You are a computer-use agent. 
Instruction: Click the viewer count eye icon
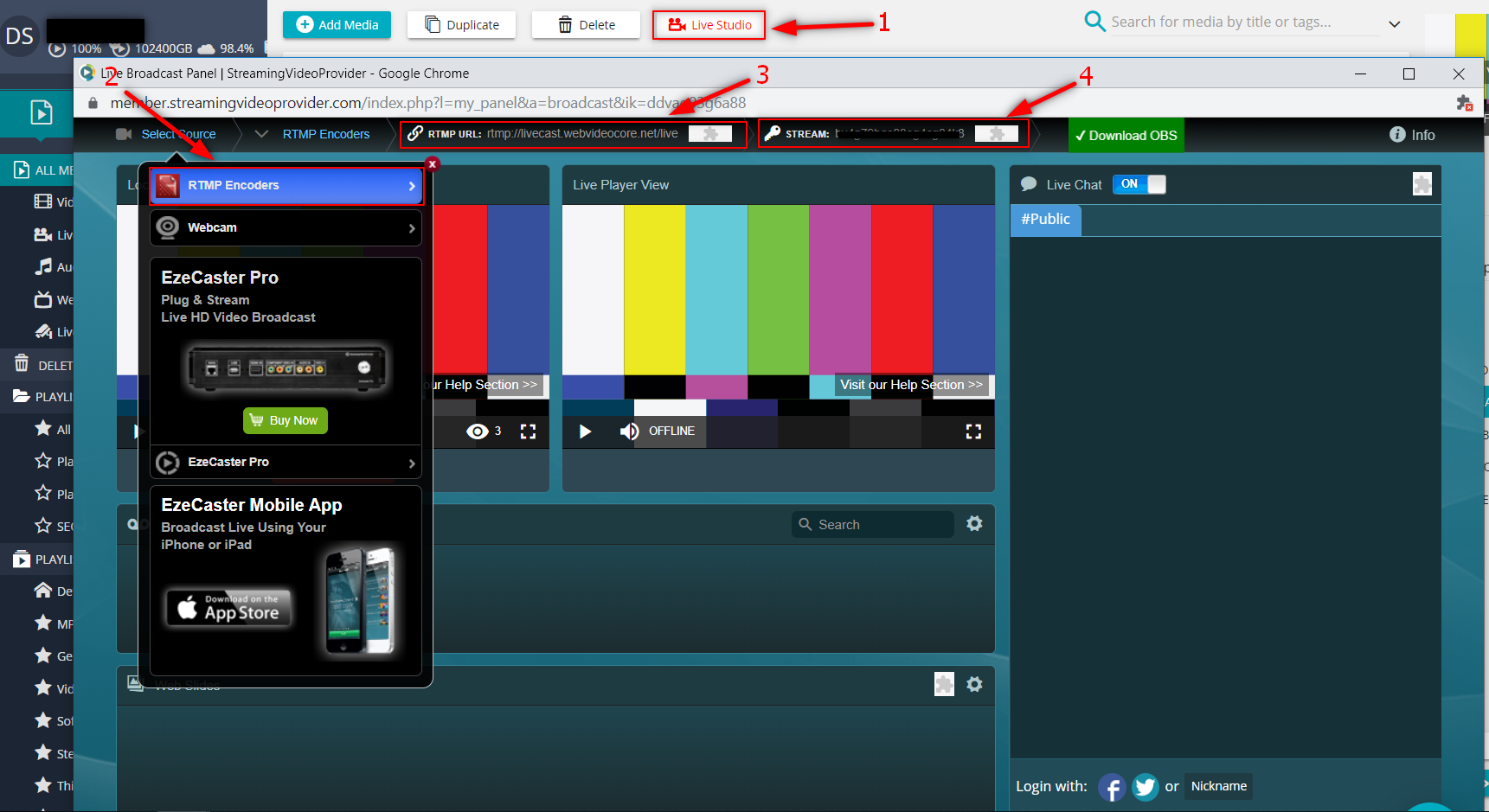point(478,431)
